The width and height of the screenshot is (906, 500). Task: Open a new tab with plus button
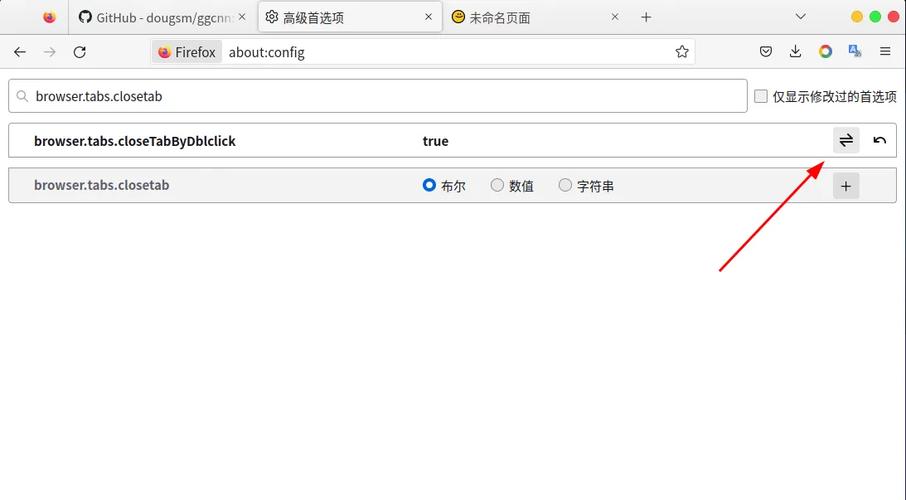pyautogui.click(x=646, y=17)
